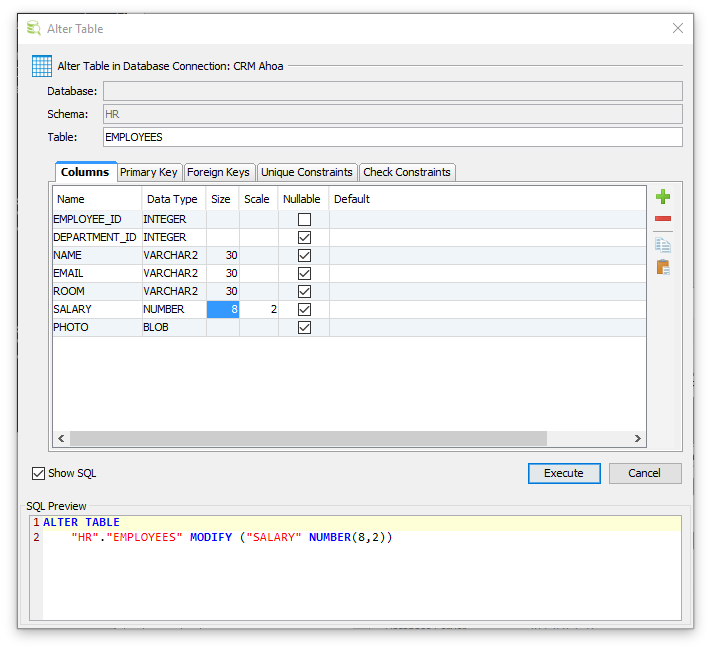Image resolution: width=711 pixels, height=650 pixels.
Task: Click the highlighted size 8 cell for SALARY
Action: (x=223, y=309)
